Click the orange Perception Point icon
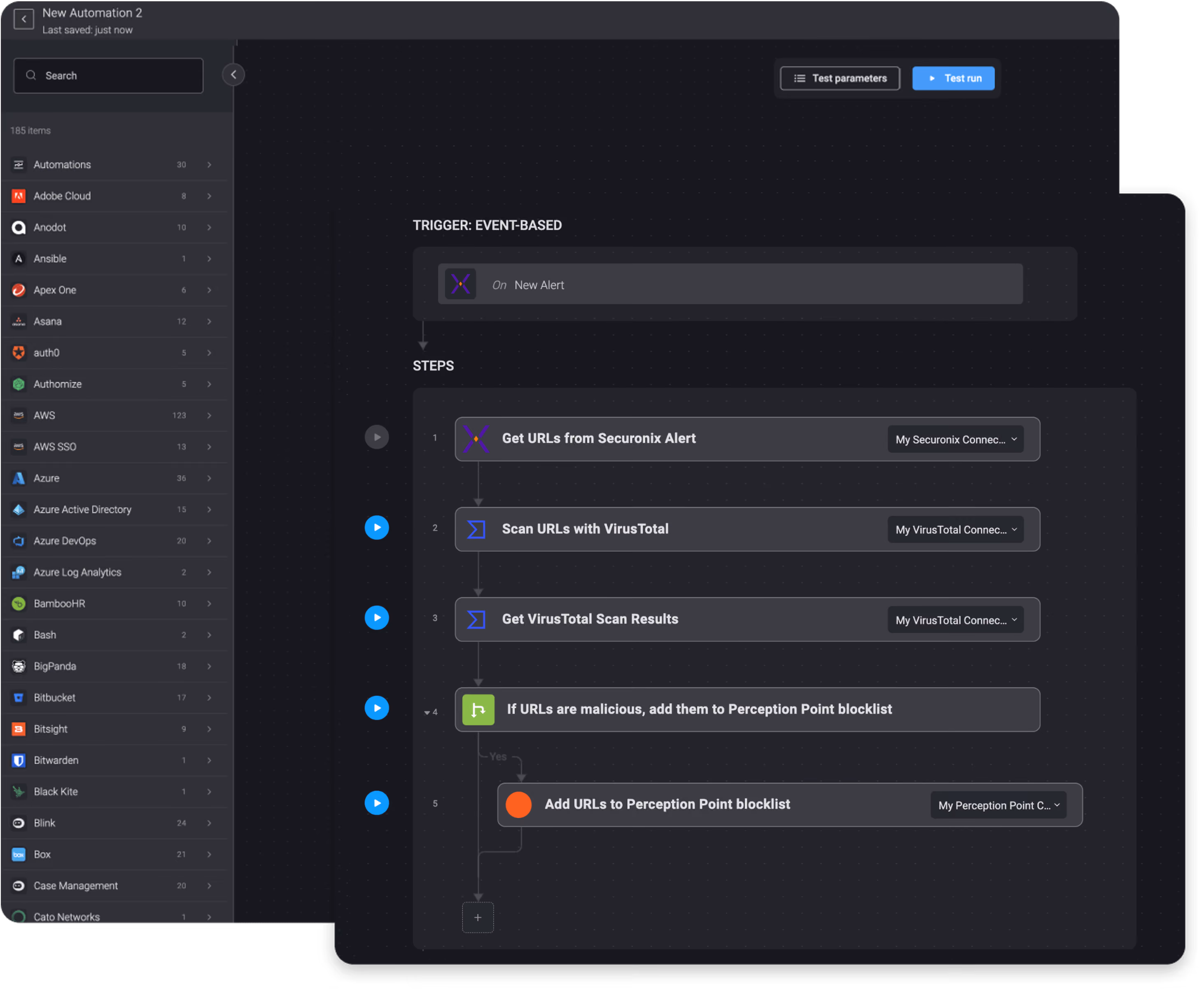This screenshot has height=989, width=1204. click(519, 805)
